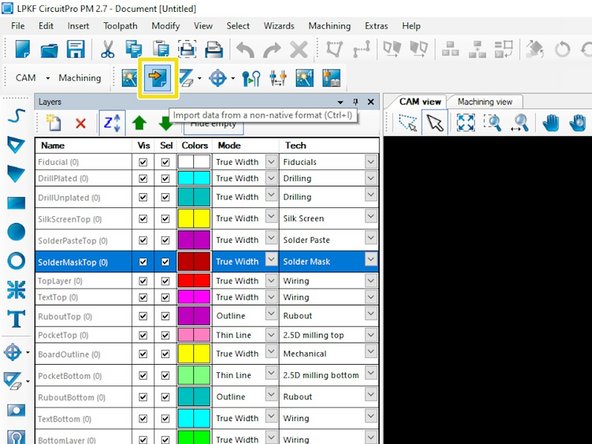592x444 pixels.
Task: Click the tool magazine icon with keys
Action: pyautogui.click(x=251, y=78)
